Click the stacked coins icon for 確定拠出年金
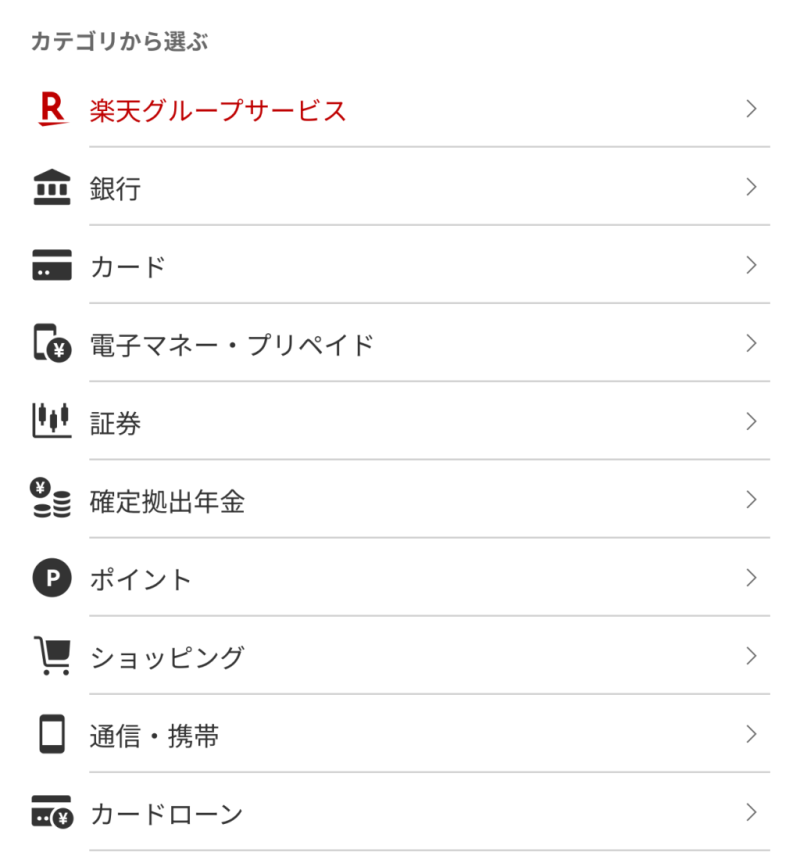The height and width of the screenshot is (863, 800). 52,500
